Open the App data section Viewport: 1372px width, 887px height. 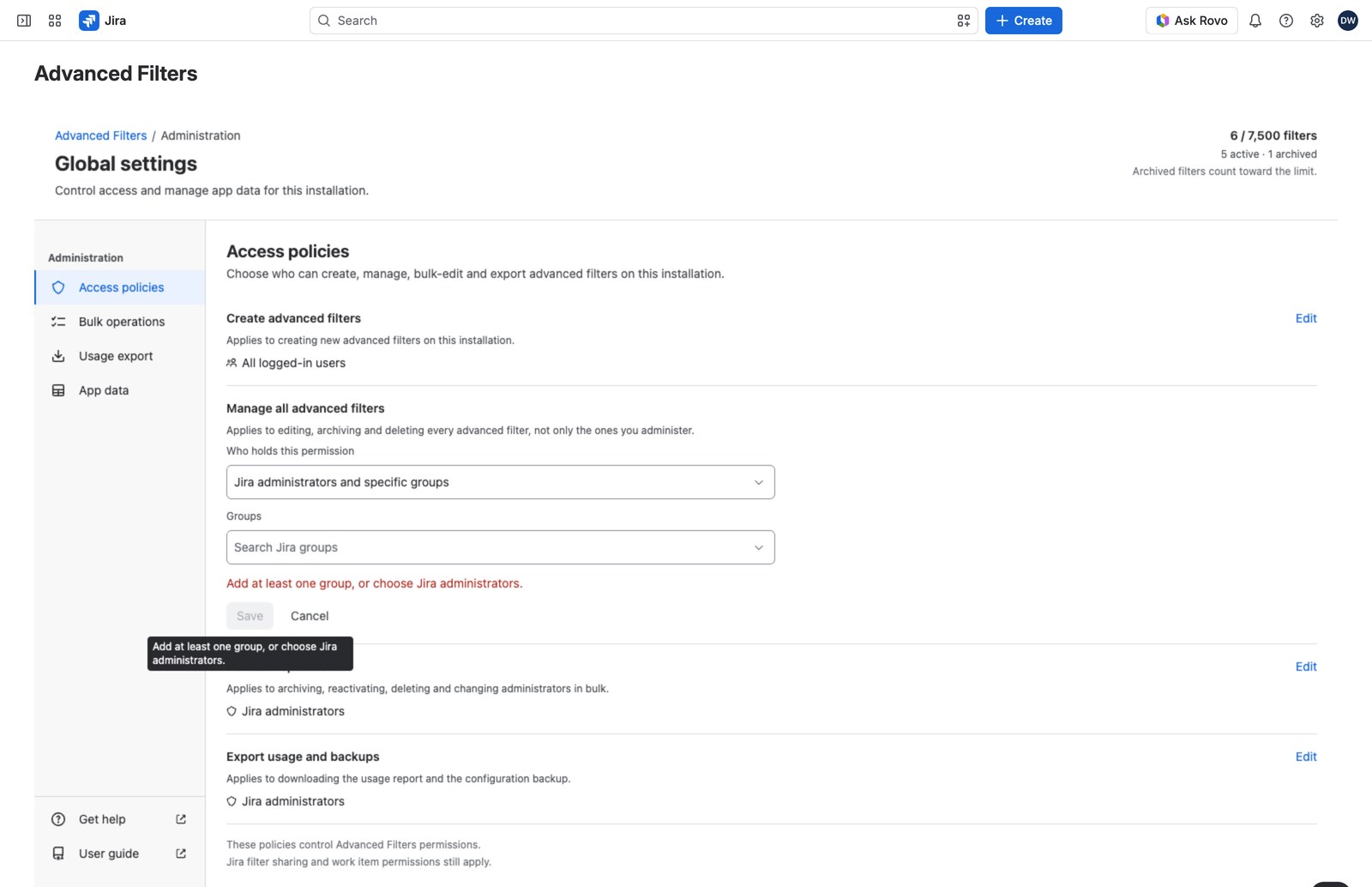[120, 390]
